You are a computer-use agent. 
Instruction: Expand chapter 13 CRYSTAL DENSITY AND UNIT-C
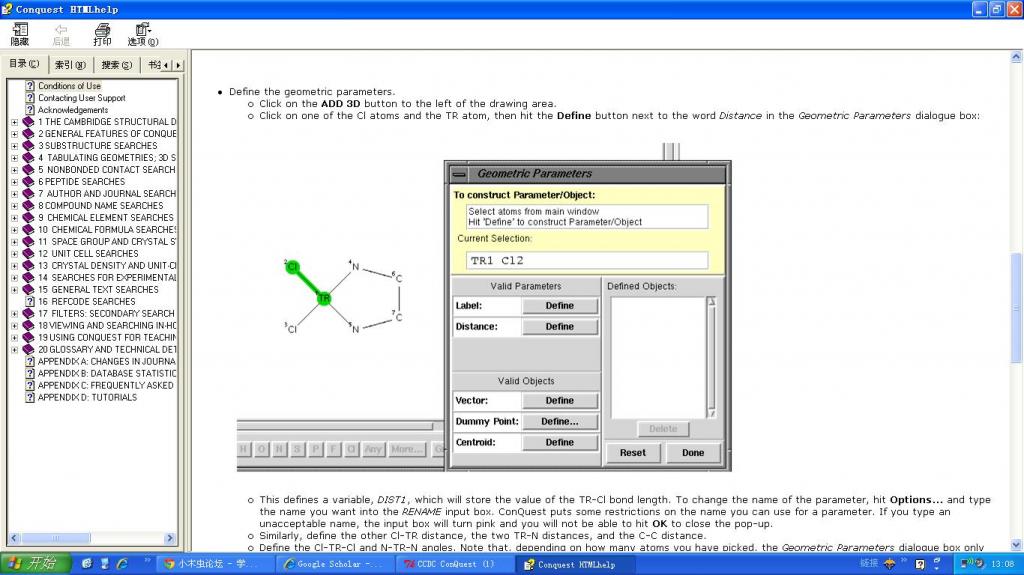(x=14, y=265)
